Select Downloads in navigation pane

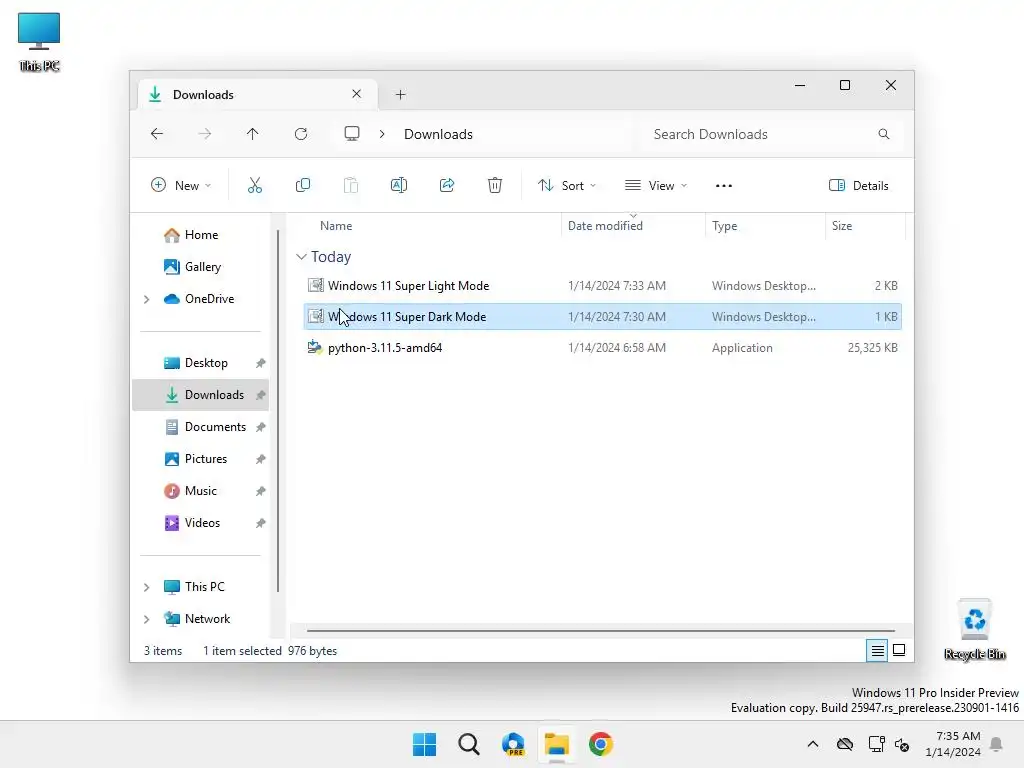click(x=200, y=394)
